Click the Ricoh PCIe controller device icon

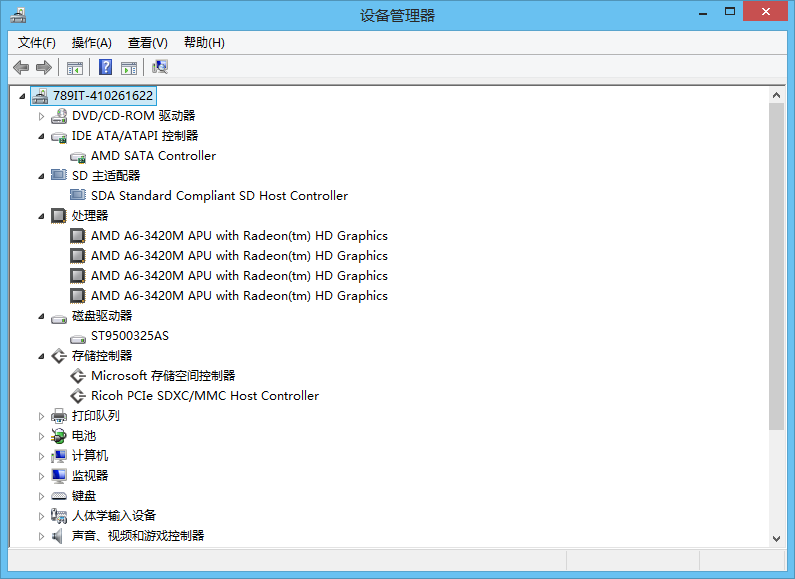78,396
